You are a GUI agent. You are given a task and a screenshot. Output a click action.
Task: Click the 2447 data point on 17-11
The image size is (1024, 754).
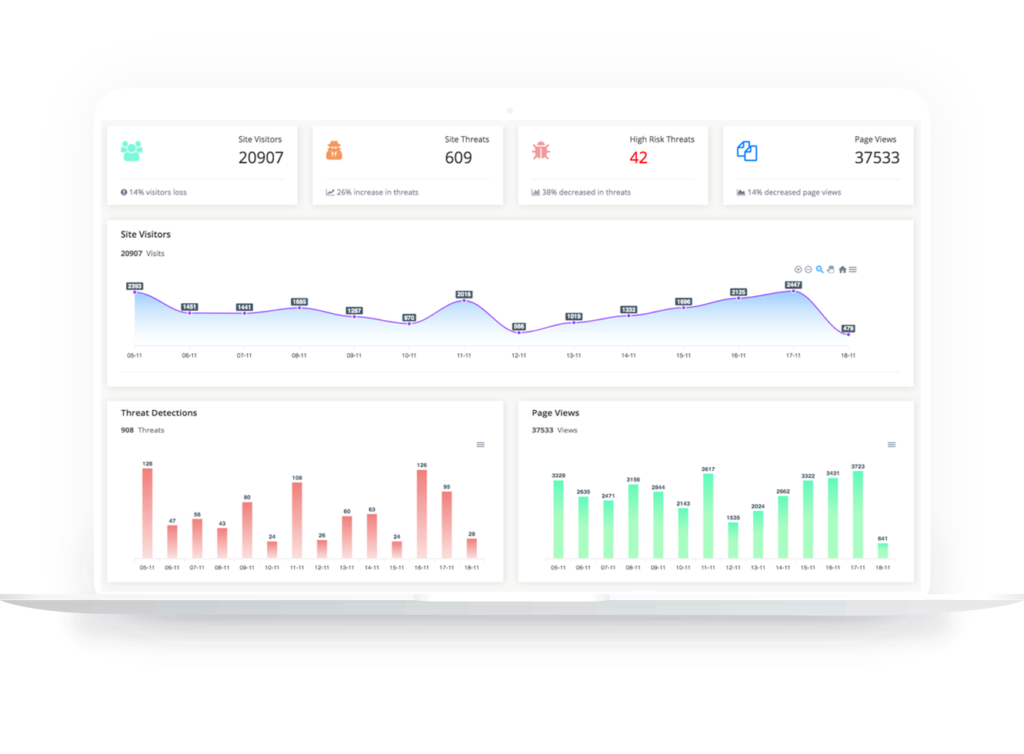click(793, 291)
